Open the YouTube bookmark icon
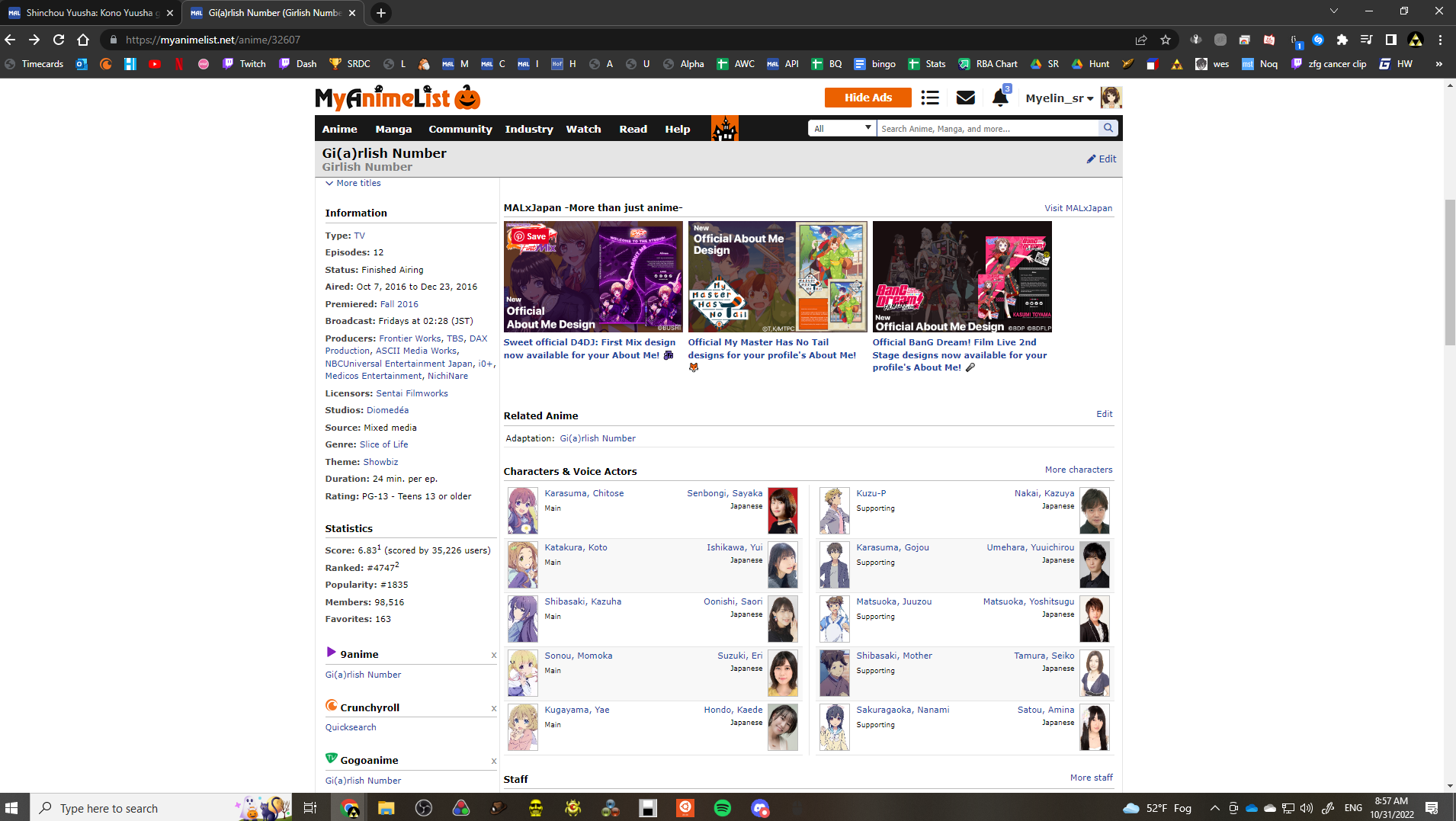This screenshot has width=1456, height=821. coord(155,64)
